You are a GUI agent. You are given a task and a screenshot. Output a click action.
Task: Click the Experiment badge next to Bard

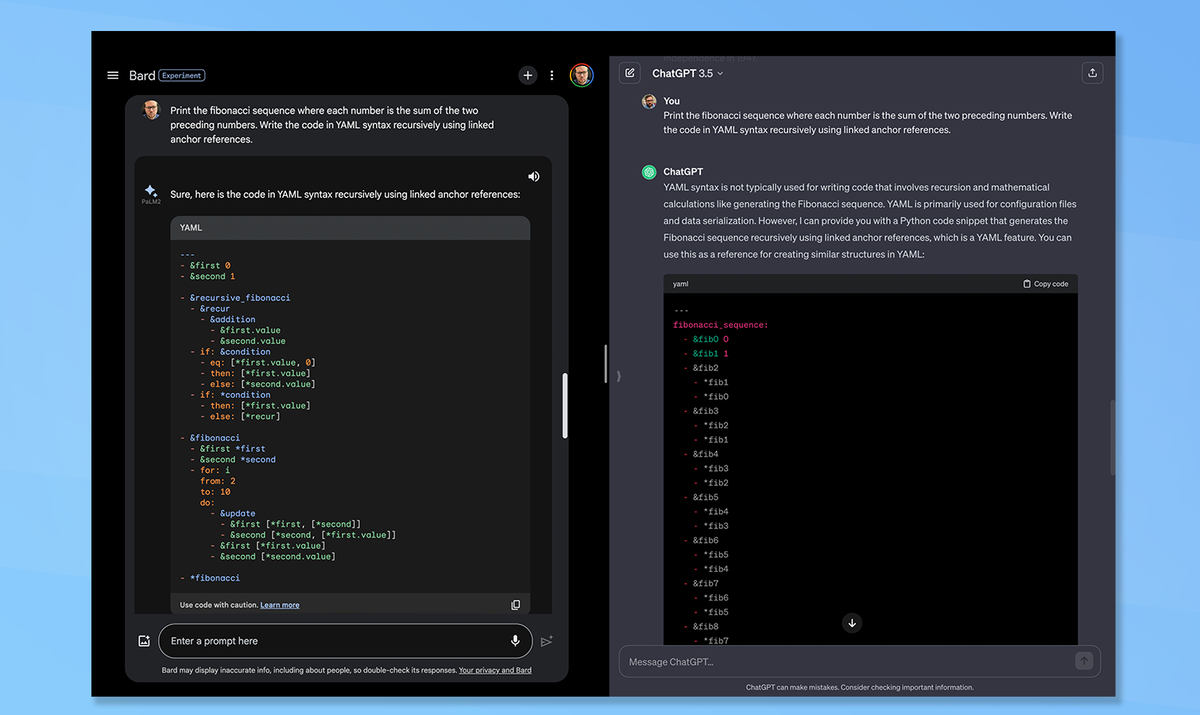180,75
